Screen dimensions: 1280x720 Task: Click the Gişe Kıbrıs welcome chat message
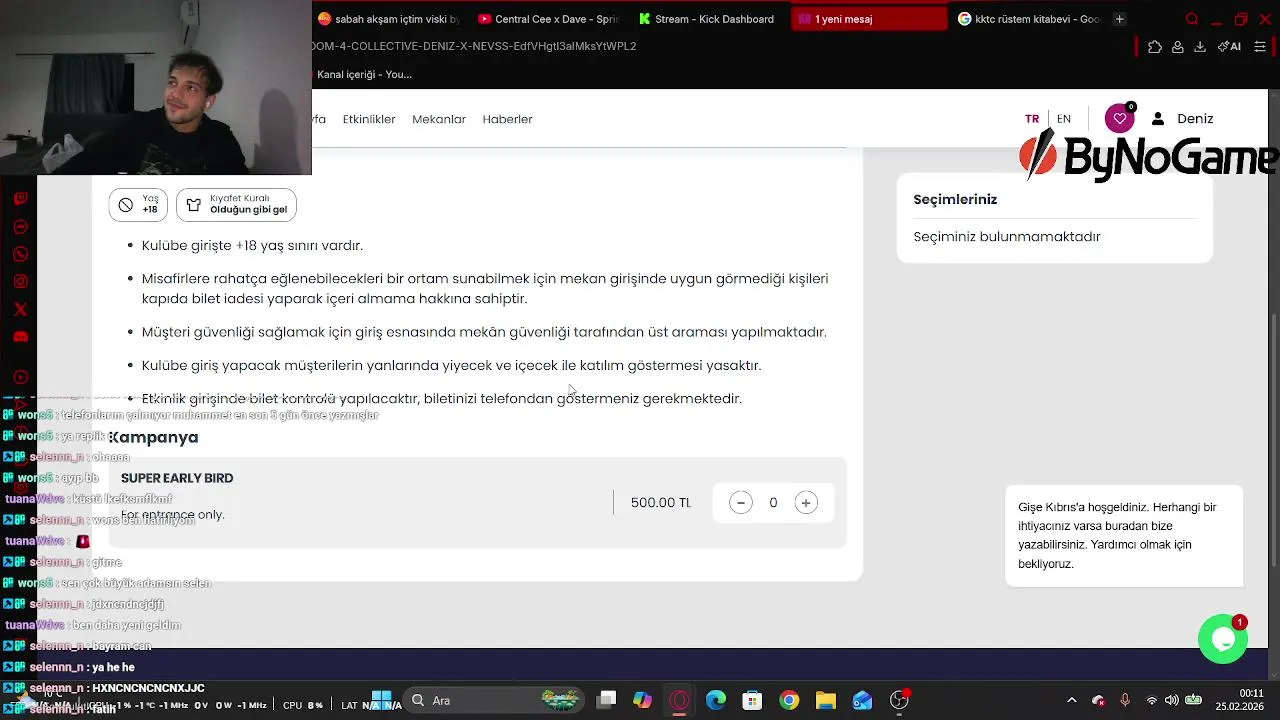pos(1124,535)
